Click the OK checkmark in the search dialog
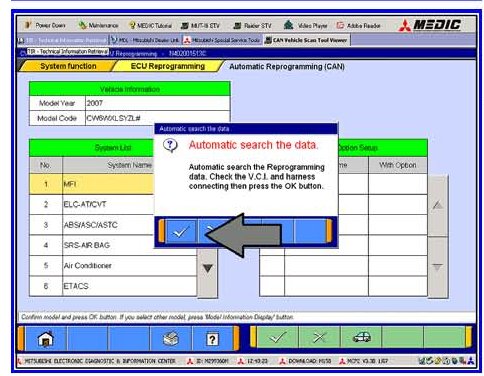The image size is (484, 376). click(181, 231)
